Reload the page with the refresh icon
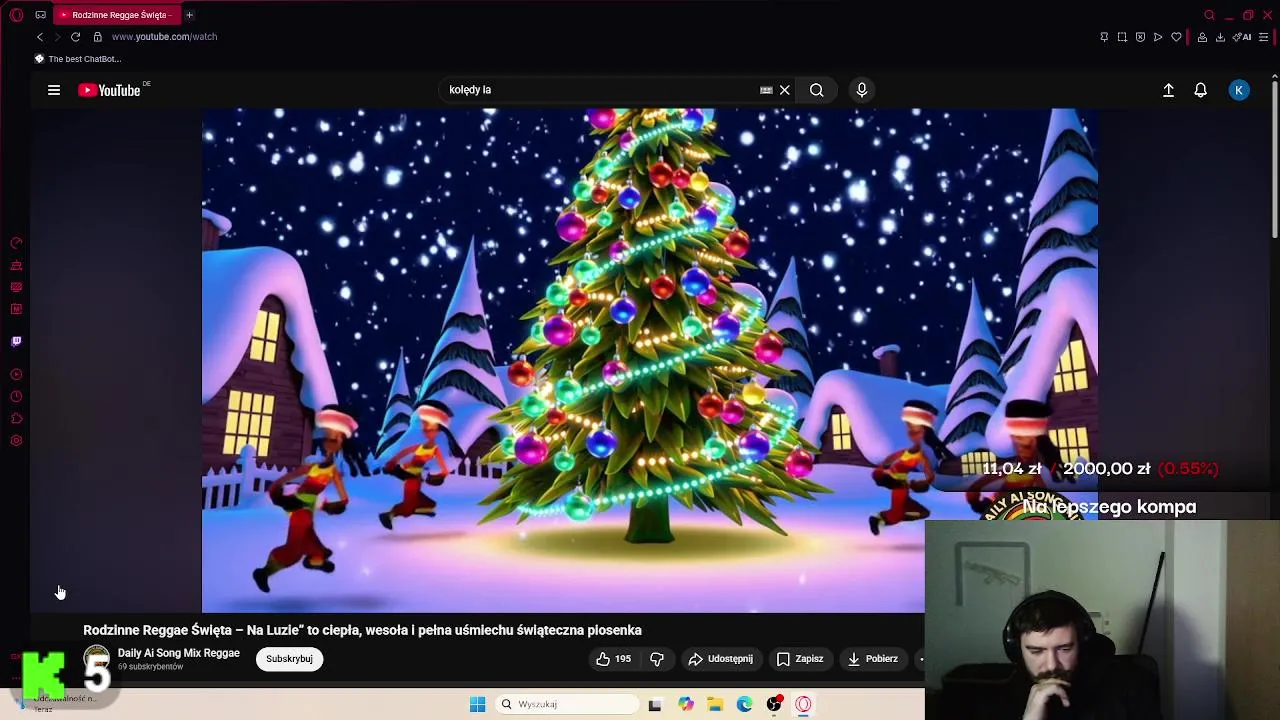Viewport: 1280px width, 720px height. click(x=75, y=37)
